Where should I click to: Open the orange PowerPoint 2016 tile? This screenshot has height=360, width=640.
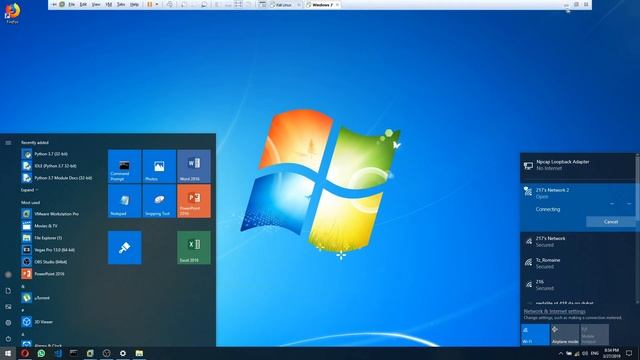point(194,201)
